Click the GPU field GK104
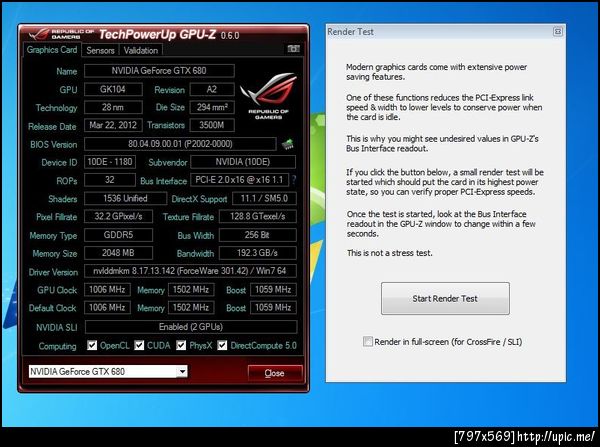This screenshot has width=600, height=447. tap(113, 89)
